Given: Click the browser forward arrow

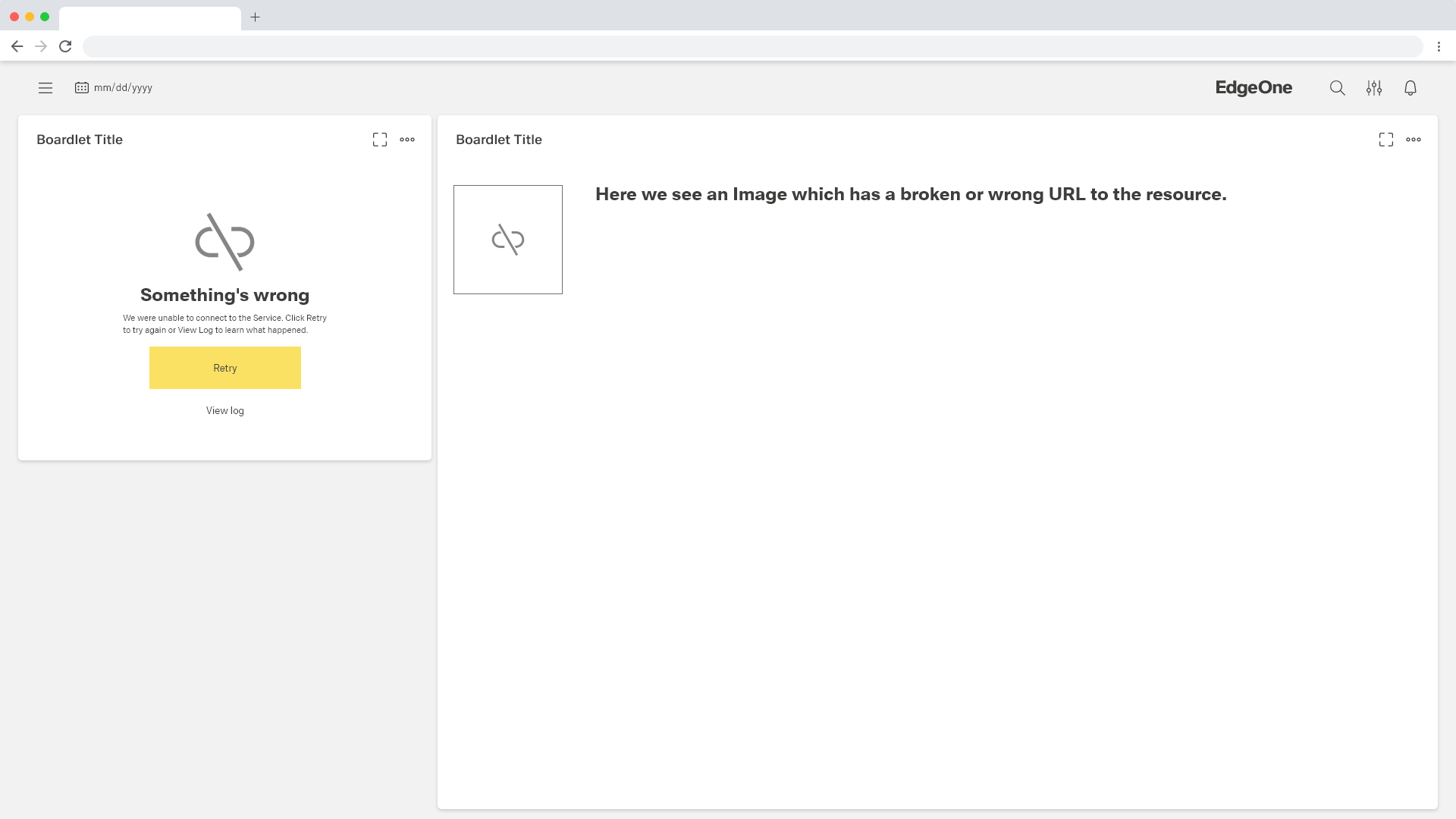Looking at the screenshot, I should click(41, 46).
